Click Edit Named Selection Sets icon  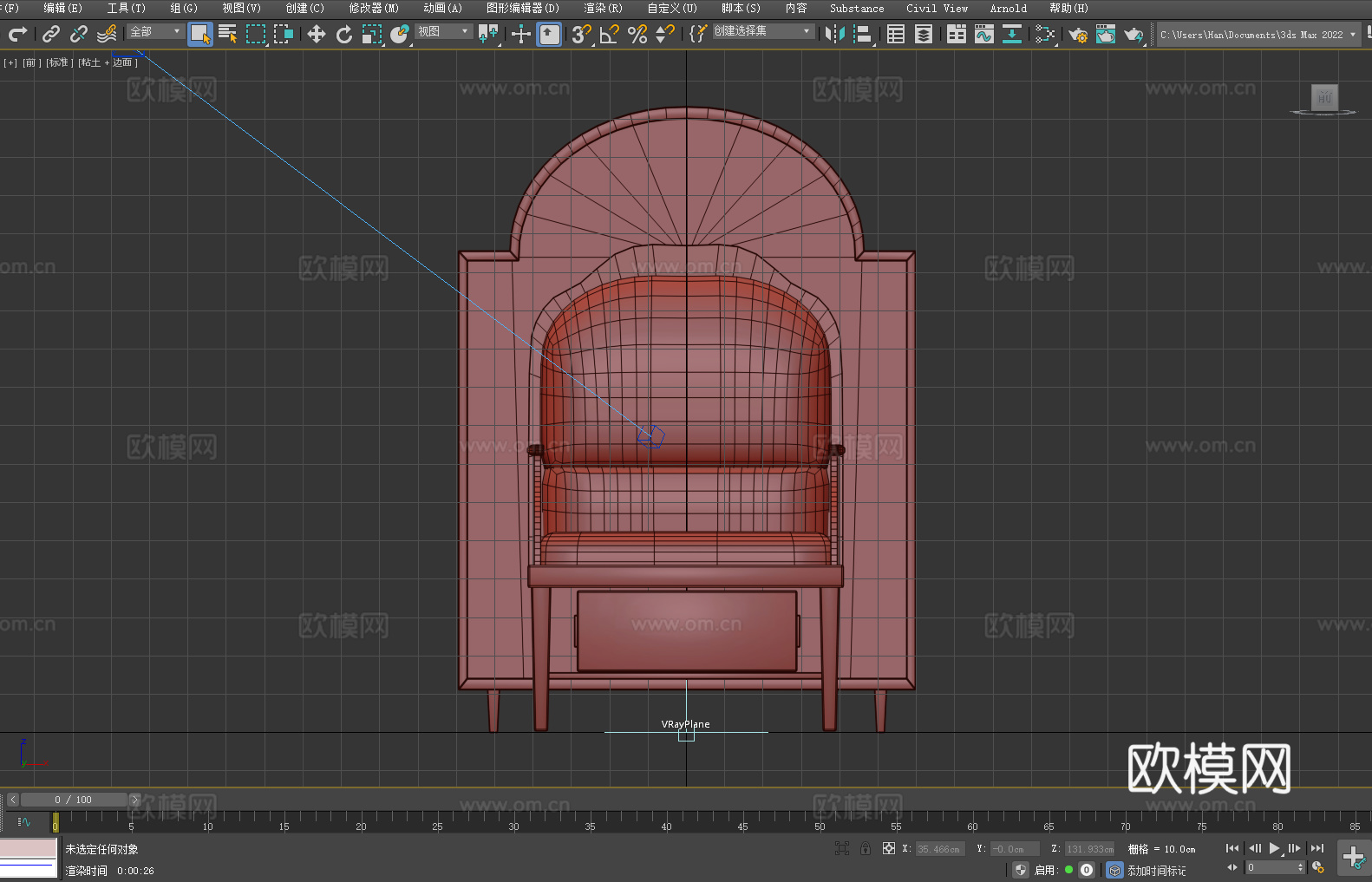click(x=698, y=34)
